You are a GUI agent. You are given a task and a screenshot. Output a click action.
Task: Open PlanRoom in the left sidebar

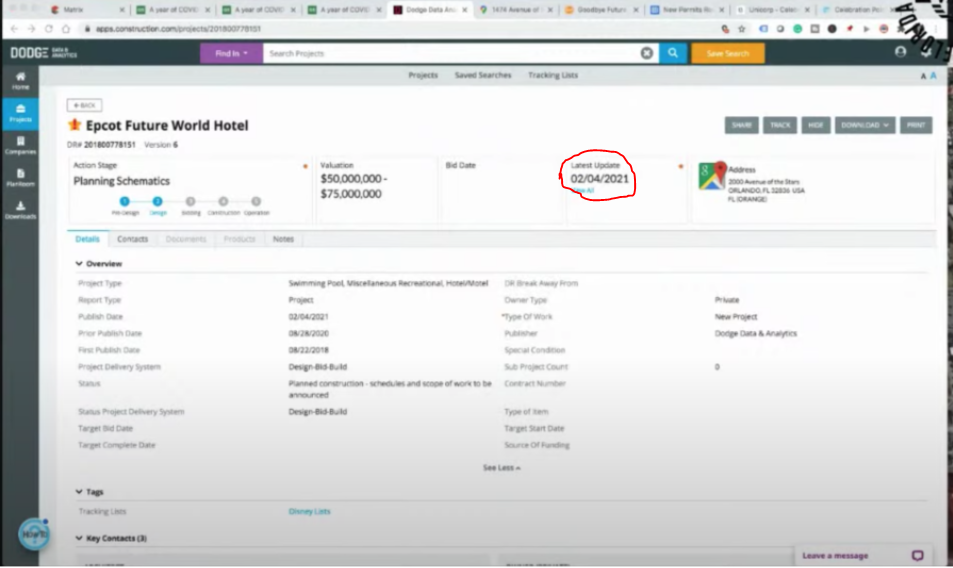tap(20, 177)
